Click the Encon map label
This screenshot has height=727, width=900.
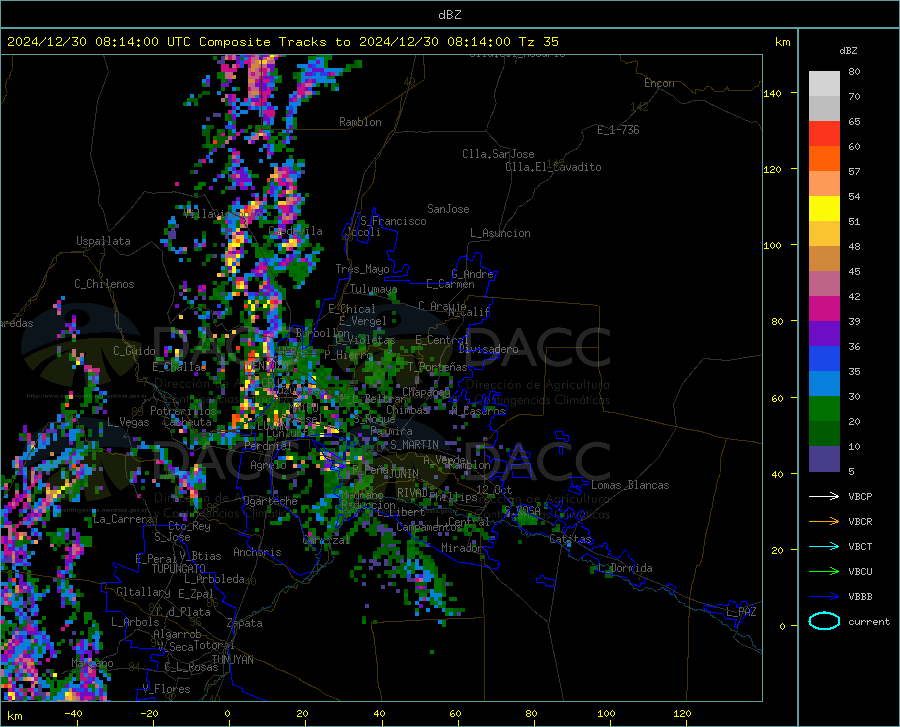click(659, 83)
